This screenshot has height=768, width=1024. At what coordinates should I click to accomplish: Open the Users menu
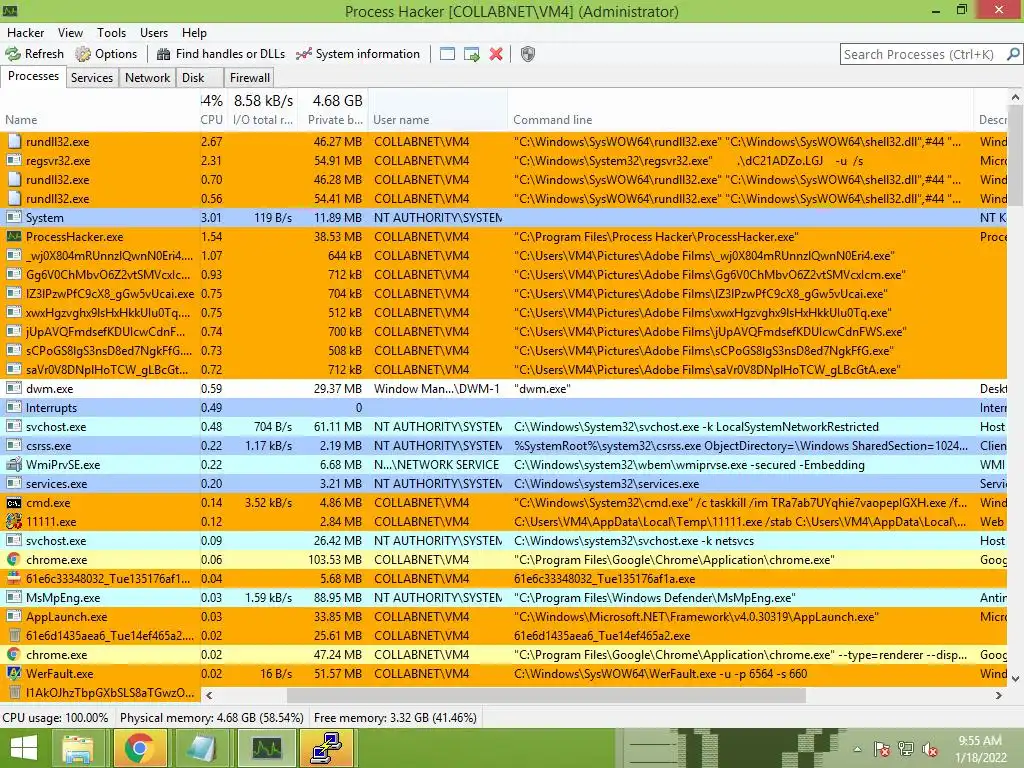[x=153, y=33]
